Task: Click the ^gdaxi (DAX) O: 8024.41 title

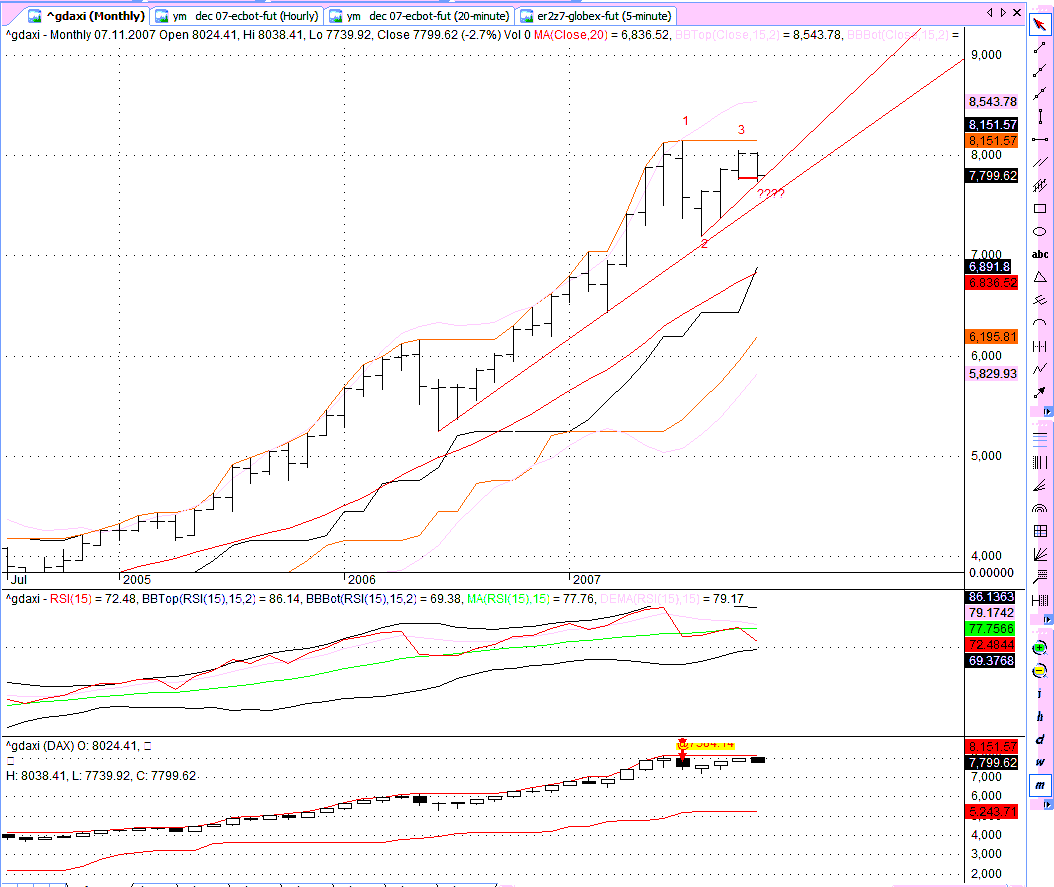Action: pyautogui.click(x=73, y=746)
